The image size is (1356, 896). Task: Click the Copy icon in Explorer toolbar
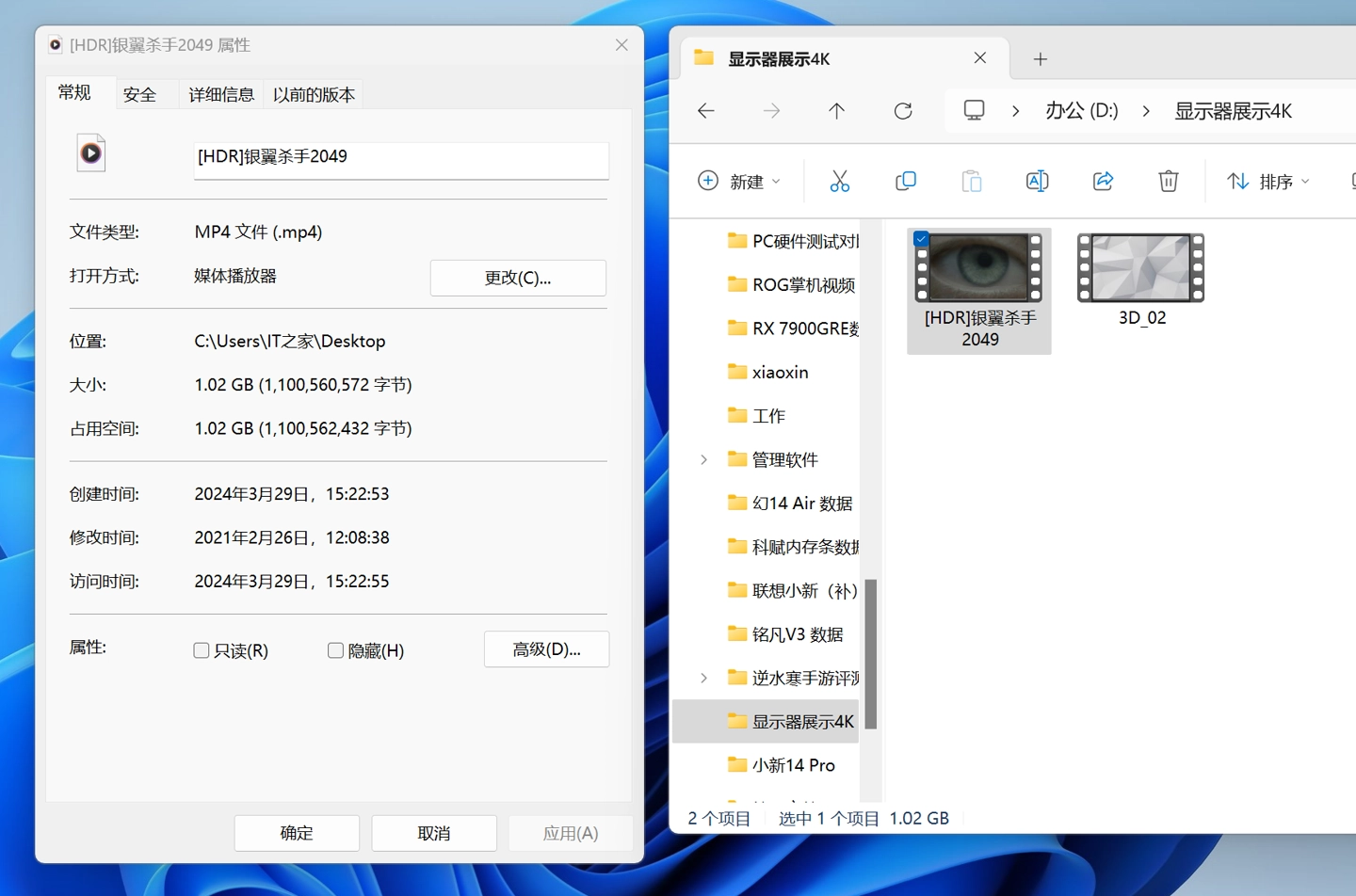pyautogui.click(x=905, y=181)
